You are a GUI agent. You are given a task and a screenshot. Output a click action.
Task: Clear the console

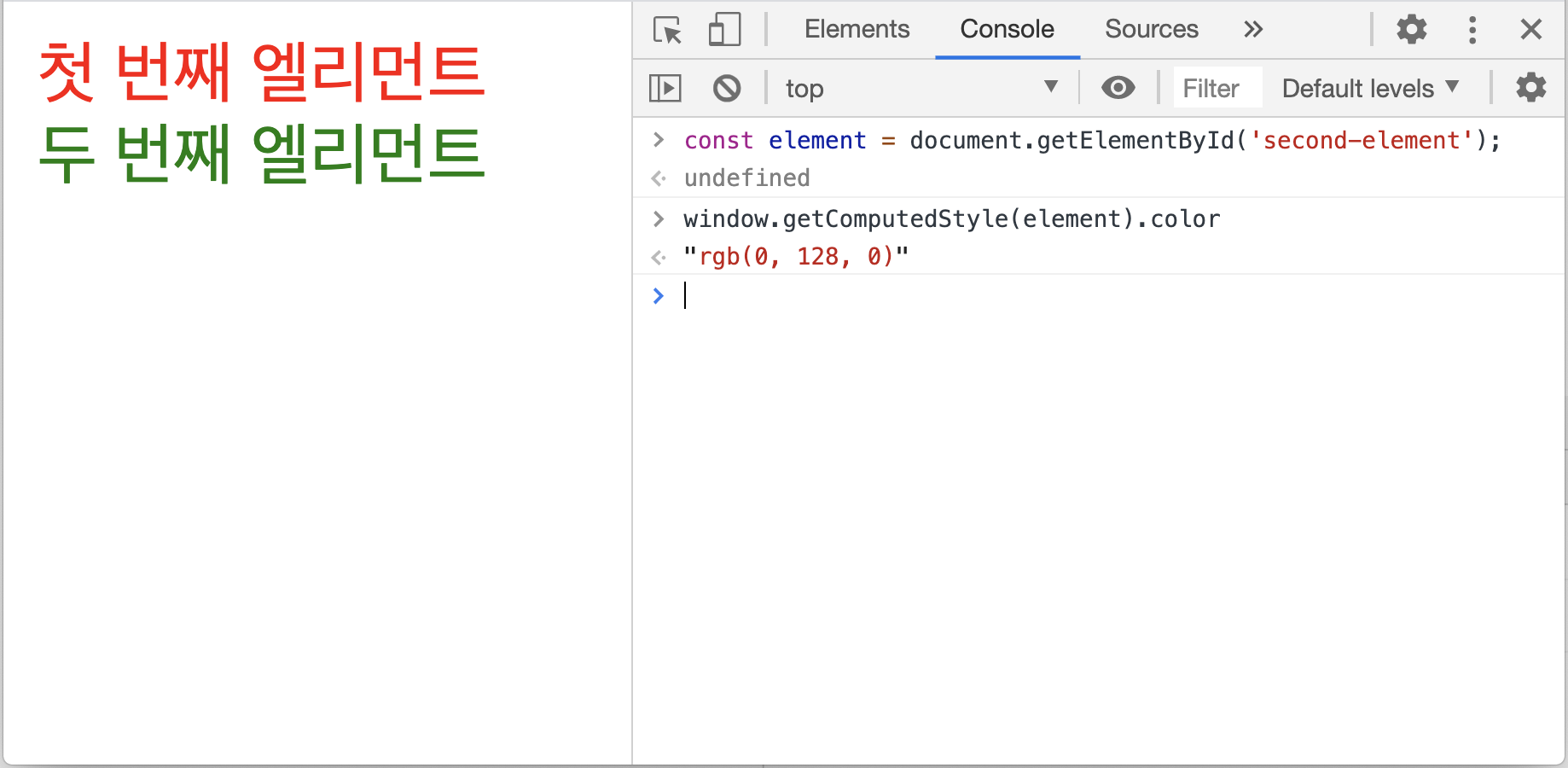727,88
